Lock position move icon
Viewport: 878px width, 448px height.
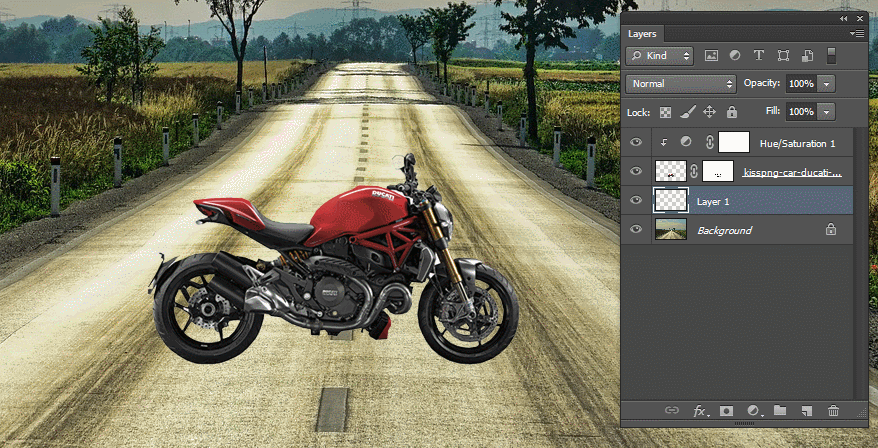point(709,112)
